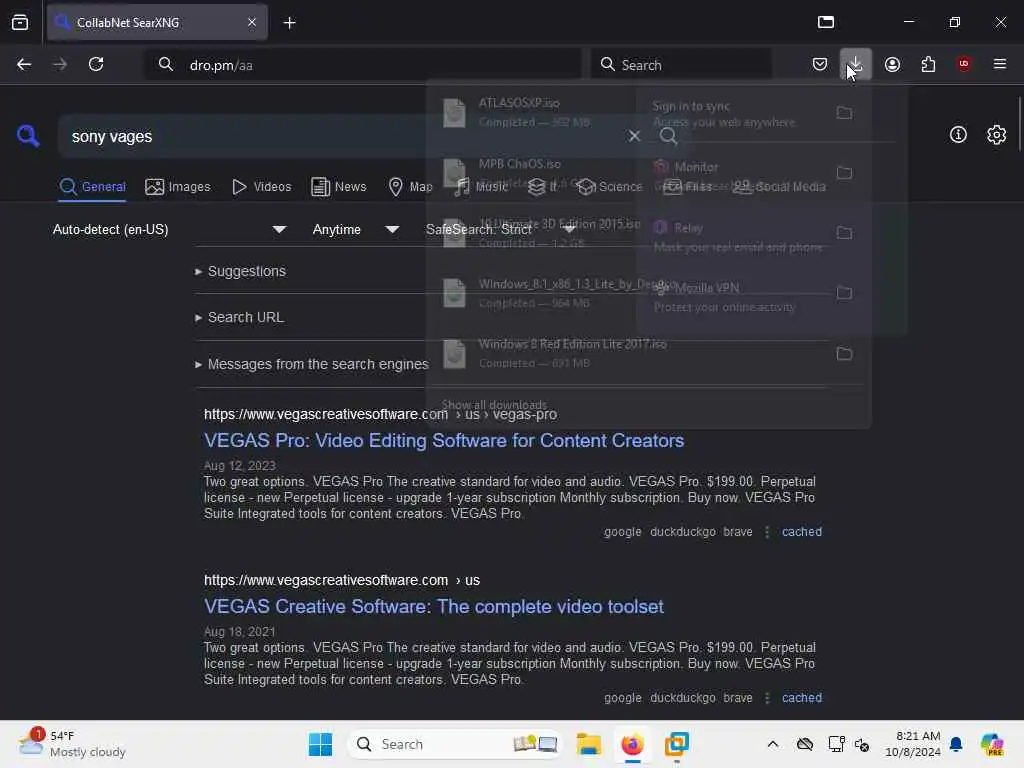1024x768 pixels.
Task: Click the 'sony vages' search field
Action: (340, 136)
